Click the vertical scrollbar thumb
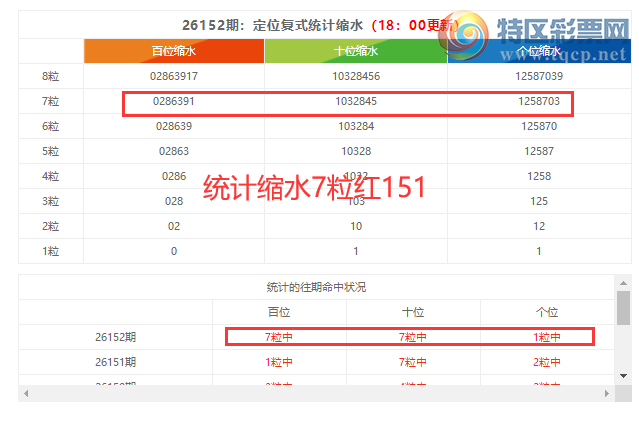This screenshot has height=428, width=639. (623, 308)
